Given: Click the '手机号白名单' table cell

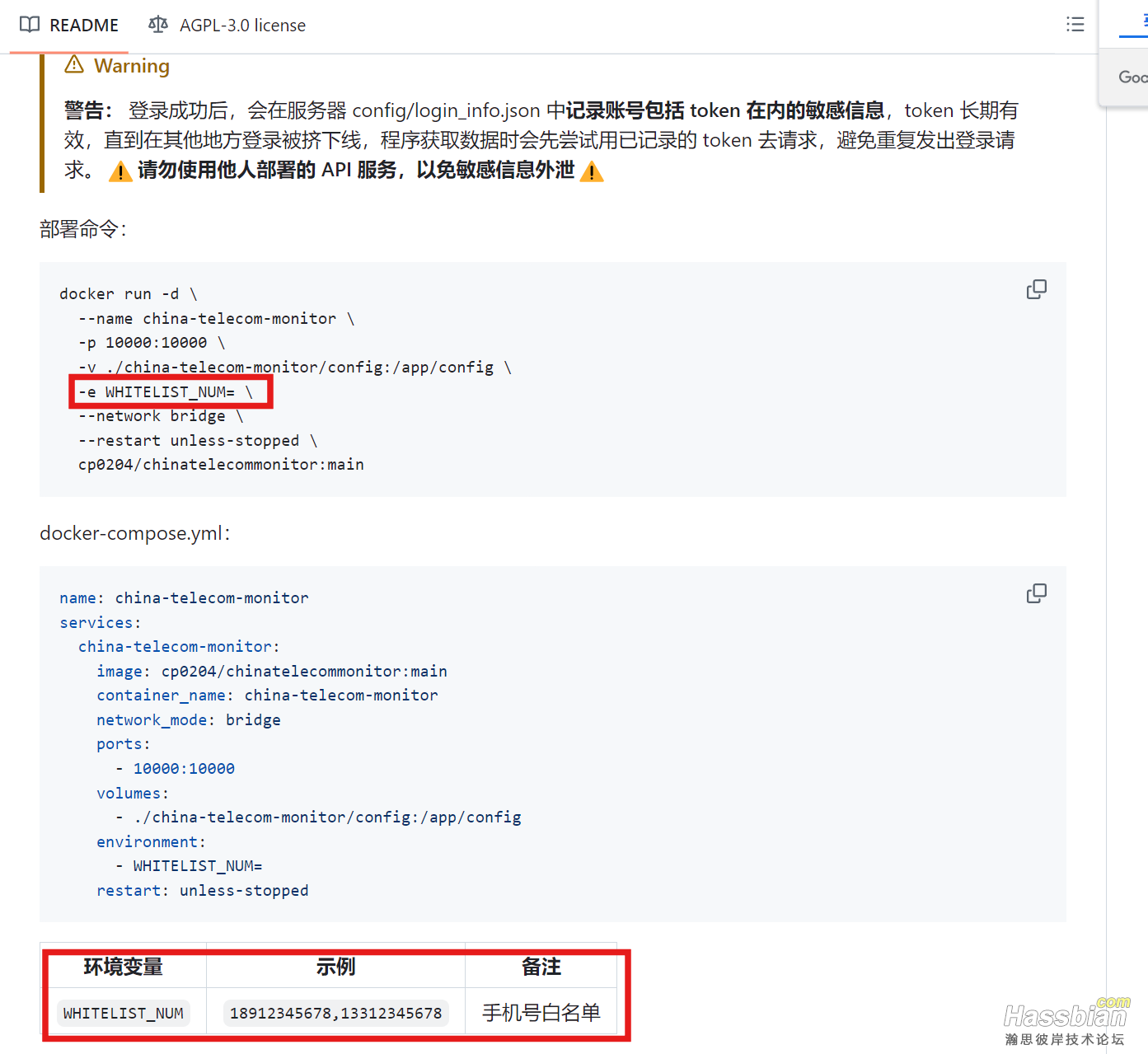Looking at the screenshot, I should [x=541, y=1013].
